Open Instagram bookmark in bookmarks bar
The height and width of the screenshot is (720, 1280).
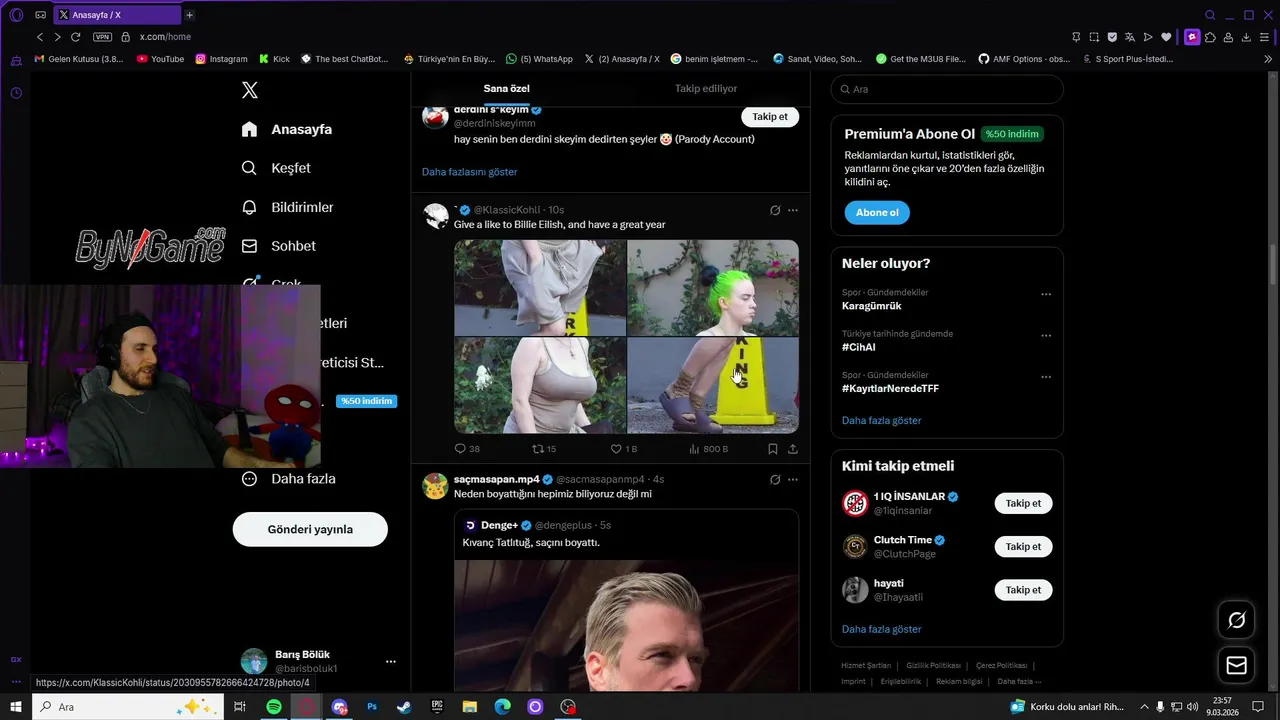(221, 59)
